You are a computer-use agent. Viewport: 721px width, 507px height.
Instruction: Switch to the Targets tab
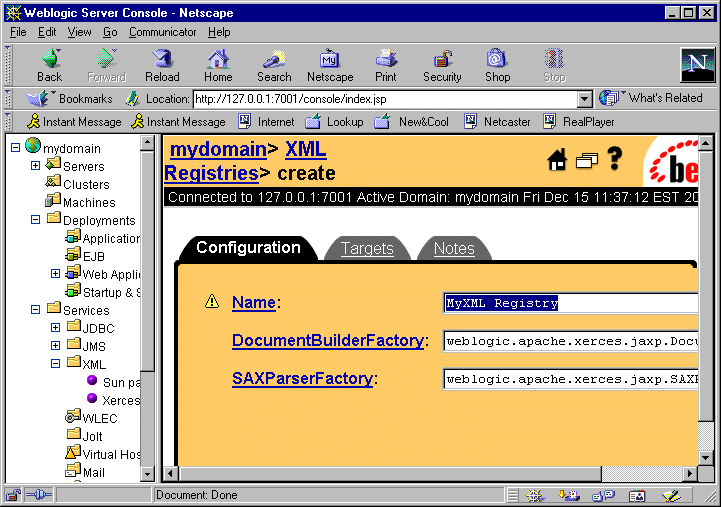tap(367, 248)
